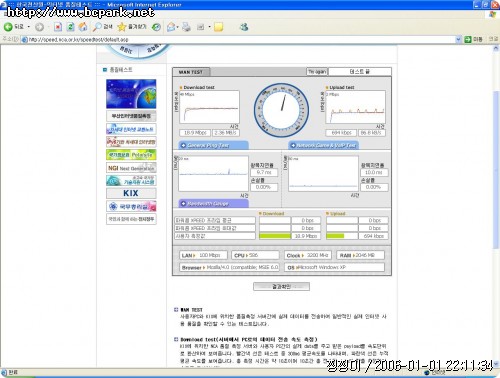The width and height of the screenshot is (500, 378).
Task: Click the vertical page scrollbar thumb
Action: [496, 169]
